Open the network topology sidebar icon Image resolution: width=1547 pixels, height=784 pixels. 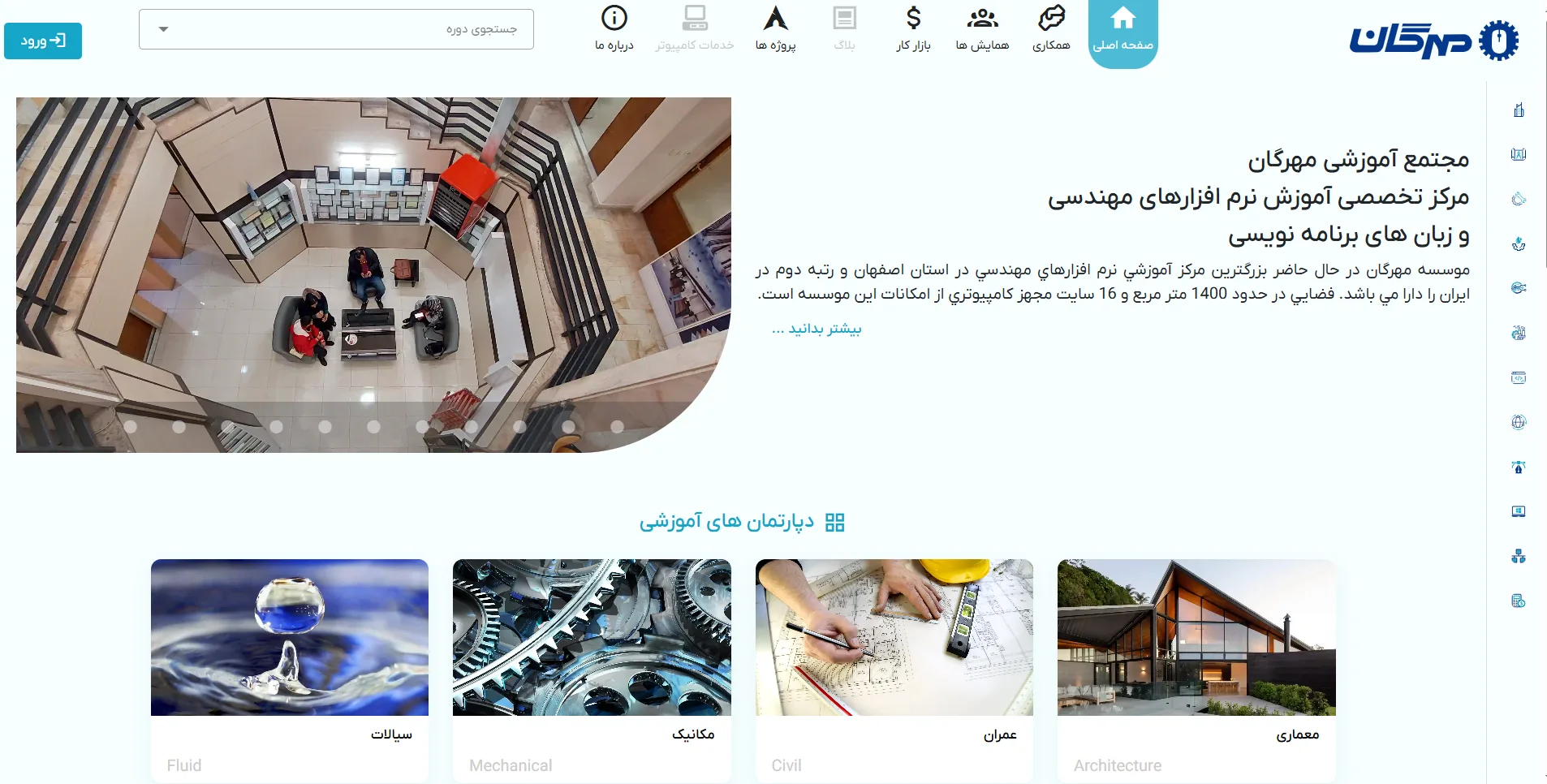coord(1519,556)
